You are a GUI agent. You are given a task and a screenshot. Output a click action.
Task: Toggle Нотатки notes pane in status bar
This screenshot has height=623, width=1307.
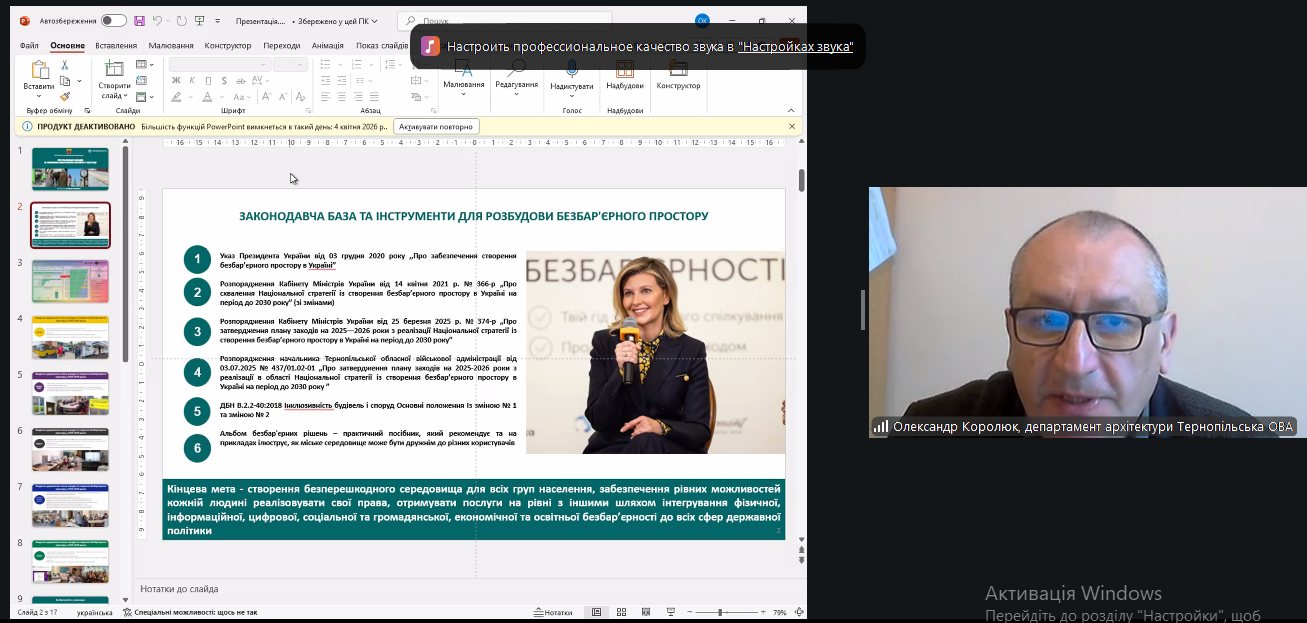point(553,612)
